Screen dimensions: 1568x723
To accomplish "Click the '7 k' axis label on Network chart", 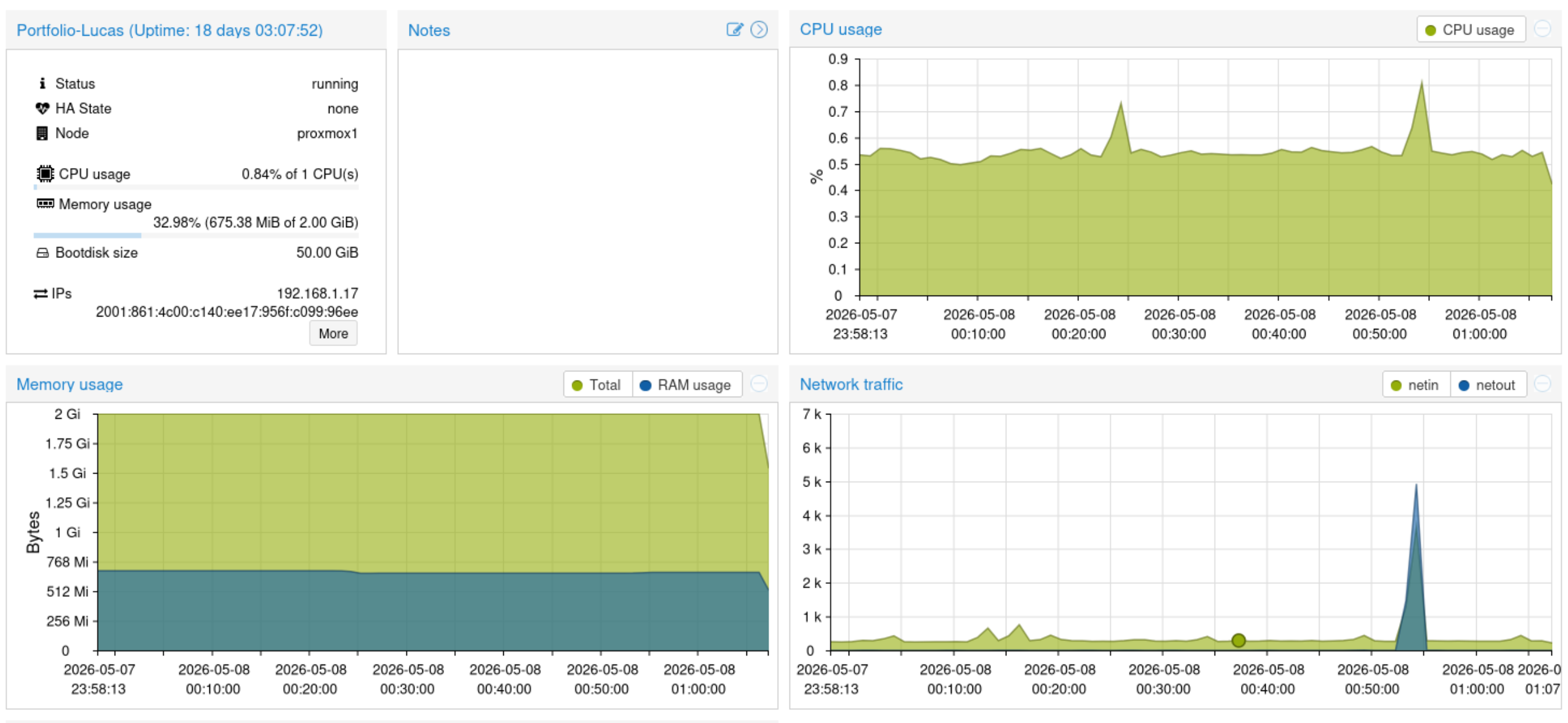I will click(x=812, y=414).
